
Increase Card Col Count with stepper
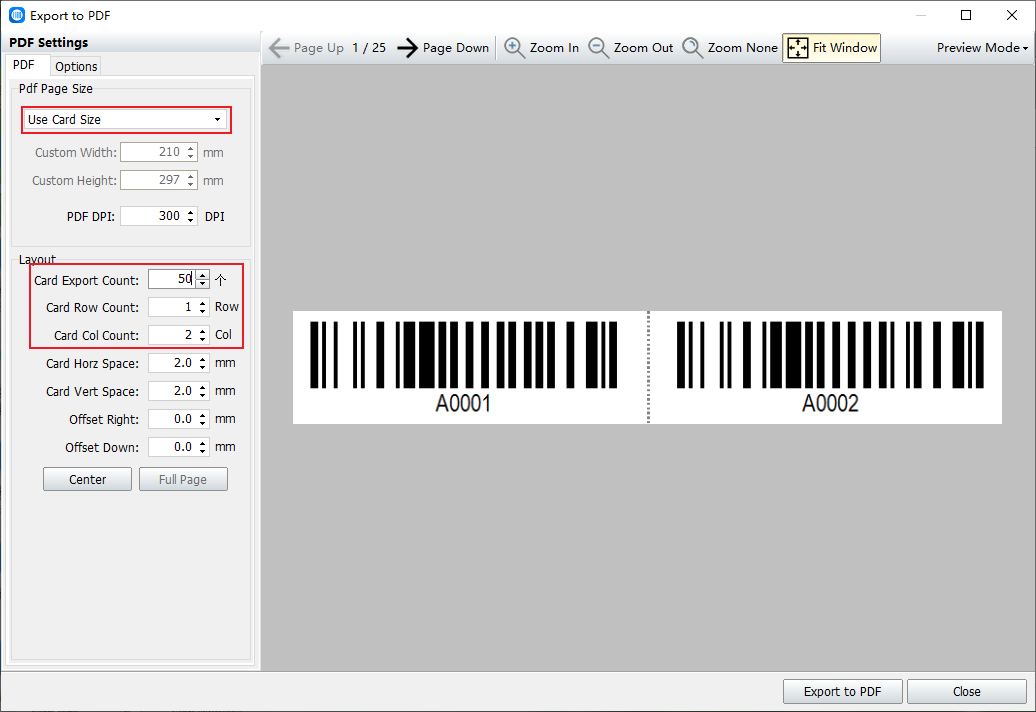click(x=203, y=331)
